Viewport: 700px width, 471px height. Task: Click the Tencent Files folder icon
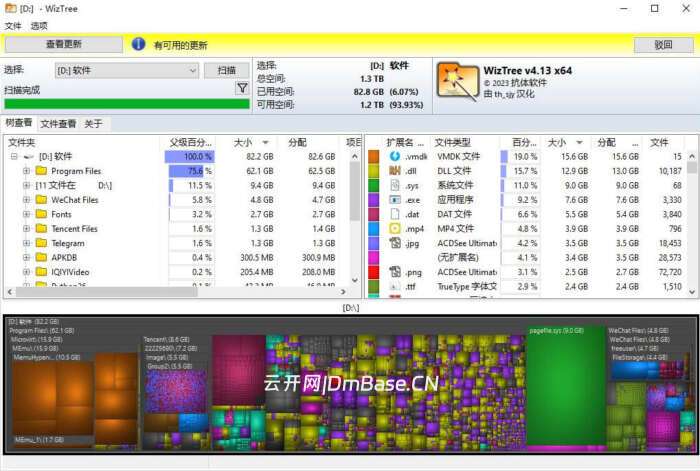tap(42, 229)
